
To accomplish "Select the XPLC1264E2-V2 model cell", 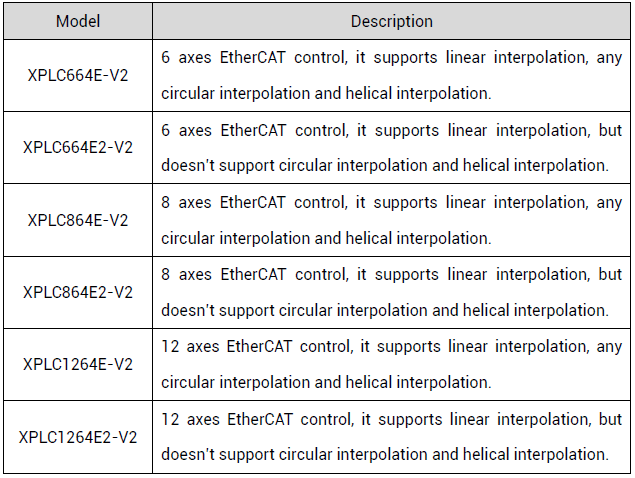I will point(78,437).
